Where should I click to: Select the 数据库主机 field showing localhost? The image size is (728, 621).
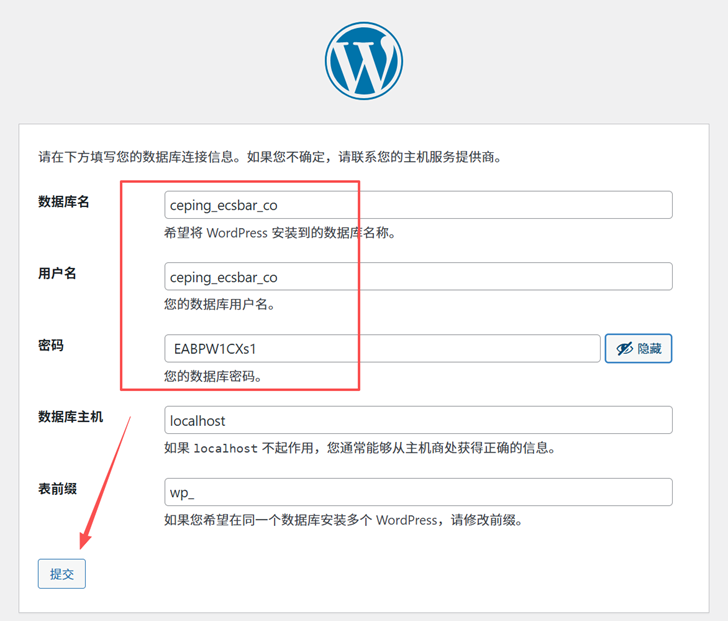click(x=418, y=420)
